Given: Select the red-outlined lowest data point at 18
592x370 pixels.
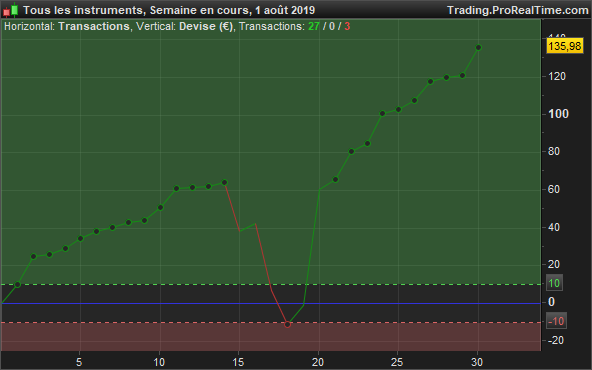Looking at the screenshot, I should click(288, 324).
